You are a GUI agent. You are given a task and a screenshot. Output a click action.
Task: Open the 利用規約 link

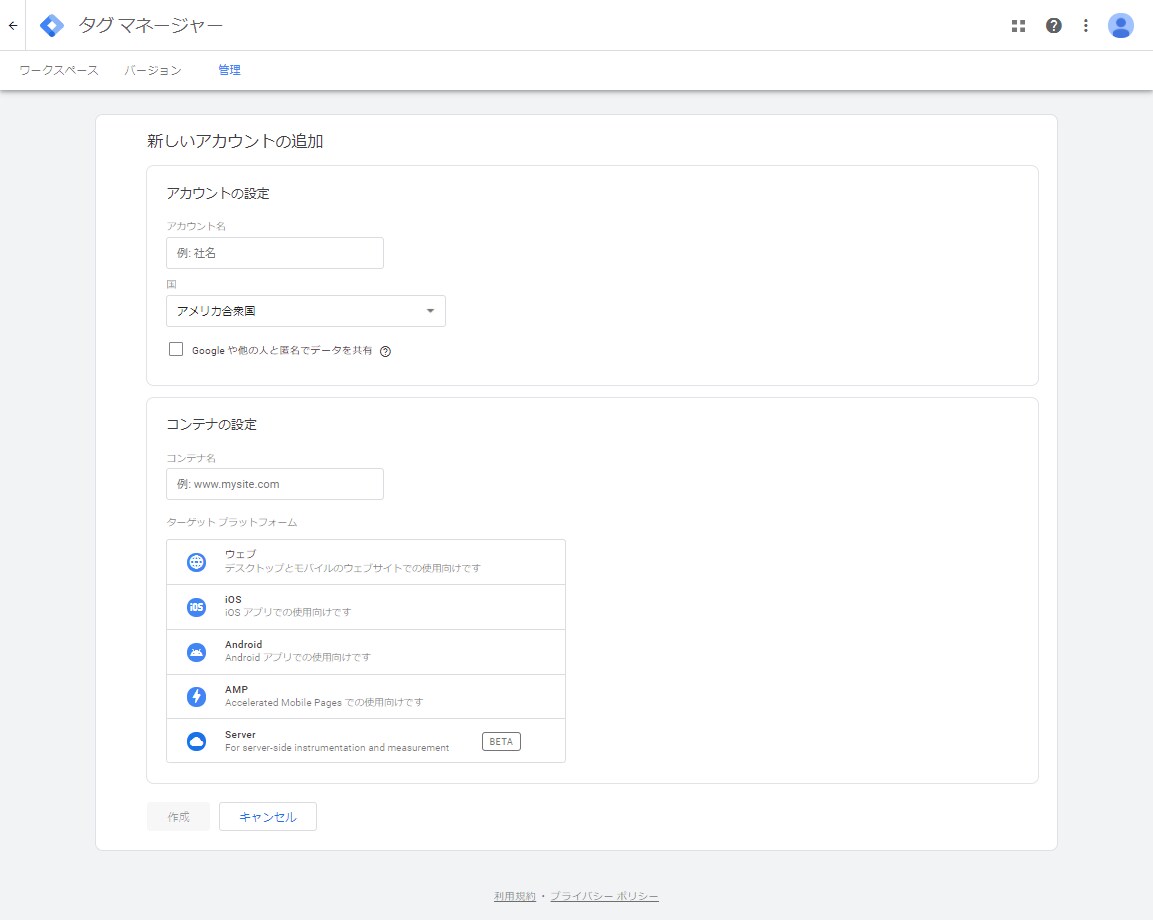pos(515,896)
